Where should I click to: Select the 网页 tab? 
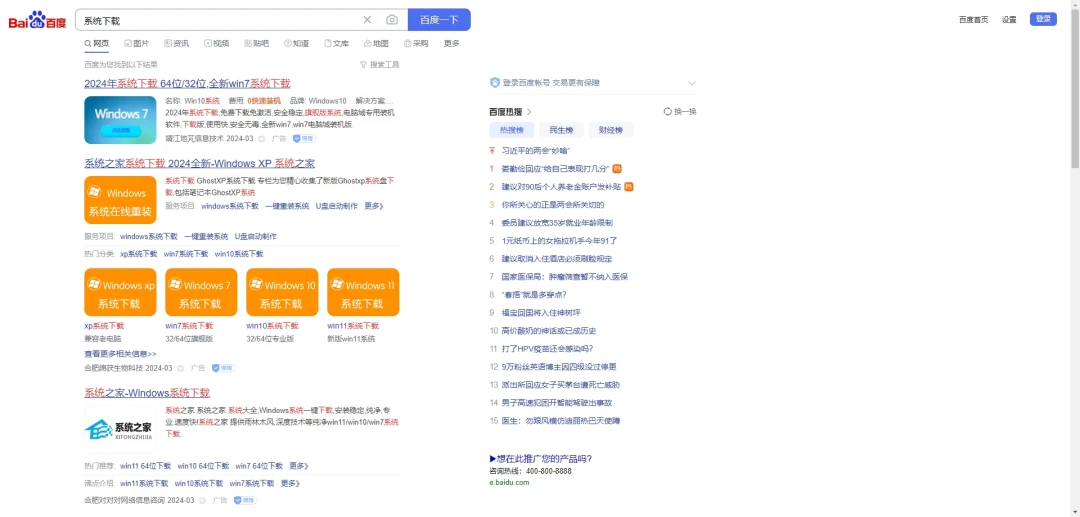(x=96, y=43)
